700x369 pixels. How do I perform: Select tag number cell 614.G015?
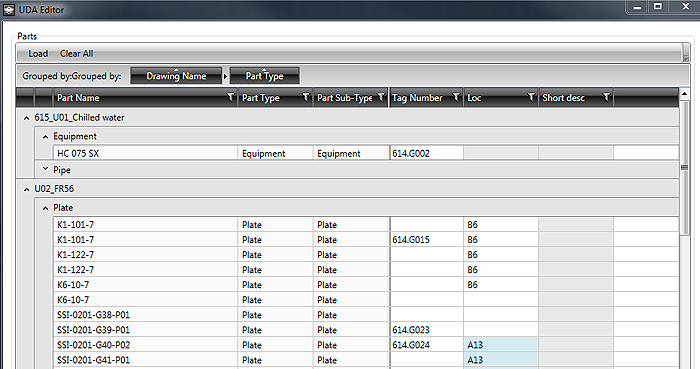click(426, 240)
